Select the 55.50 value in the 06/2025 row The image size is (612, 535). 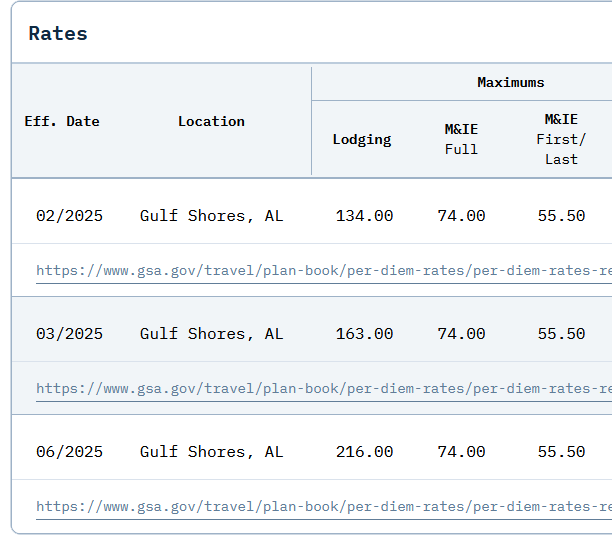pyautogui.click(x=561, y=452)
